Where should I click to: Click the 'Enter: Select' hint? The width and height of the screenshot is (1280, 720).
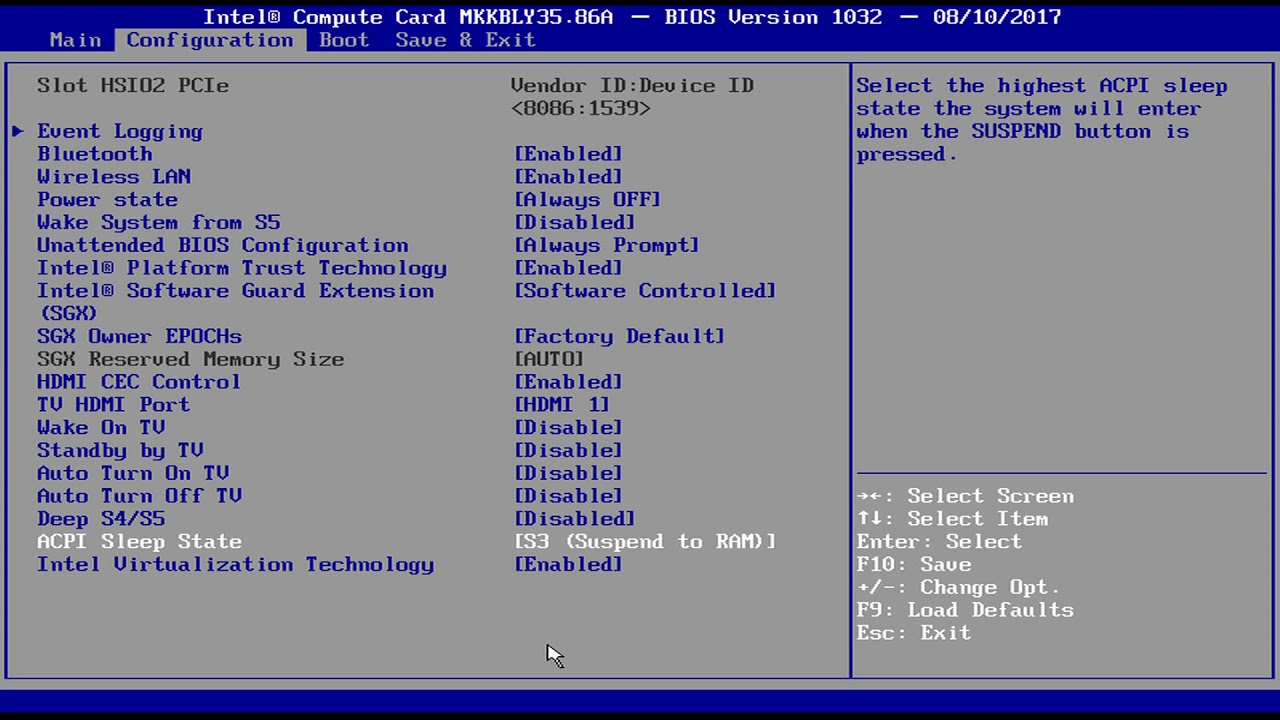pos(939,542)
